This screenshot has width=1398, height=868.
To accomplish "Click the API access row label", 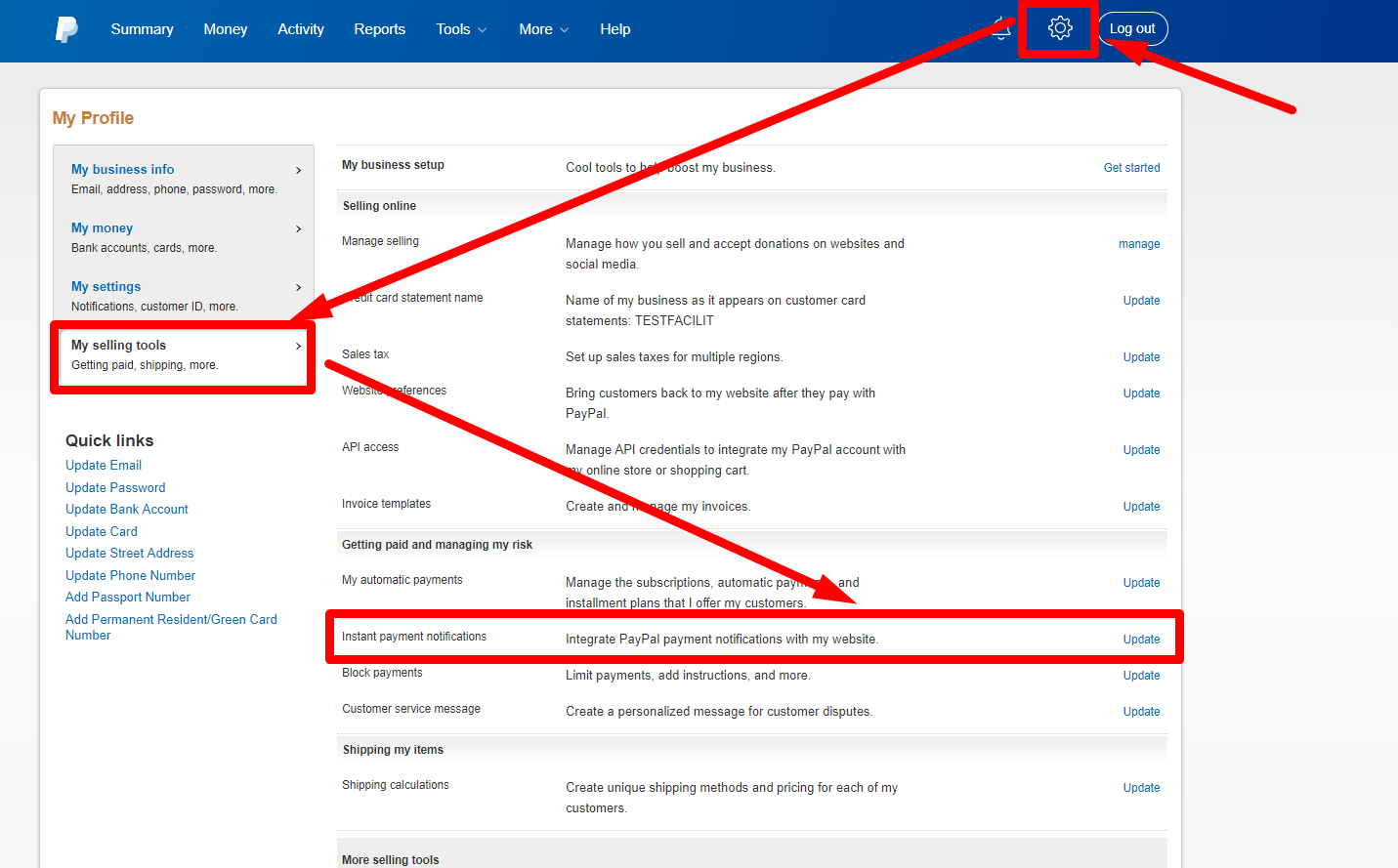I will 370,447.
